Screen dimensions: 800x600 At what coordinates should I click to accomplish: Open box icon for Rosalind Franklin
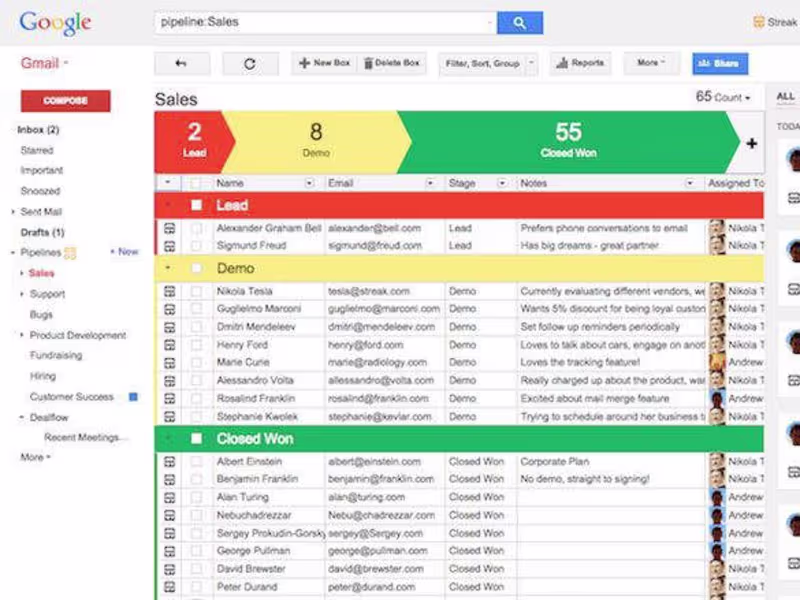click(169, 399)
